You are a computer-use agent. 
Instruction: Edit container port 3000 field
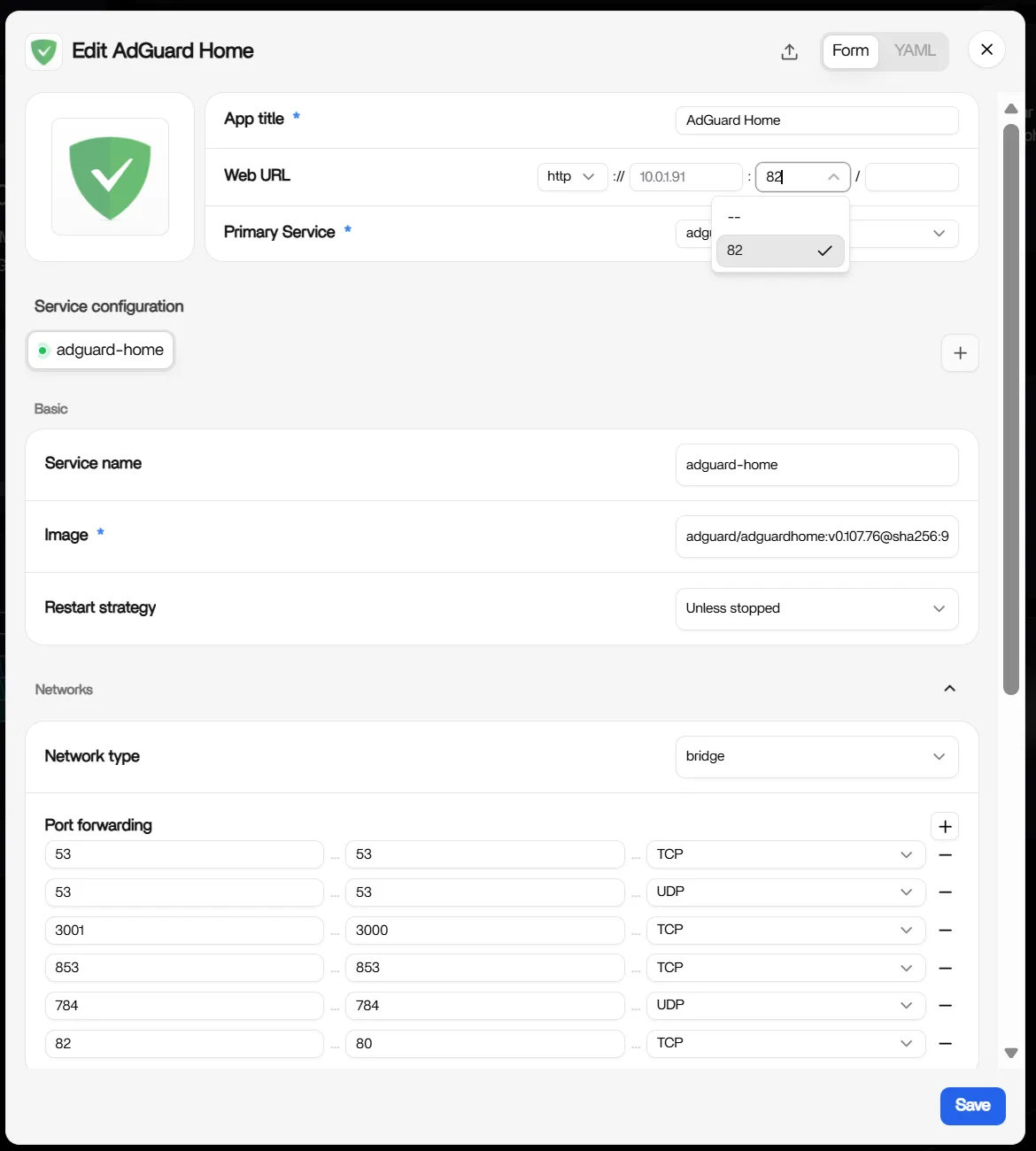pos(484,931)
